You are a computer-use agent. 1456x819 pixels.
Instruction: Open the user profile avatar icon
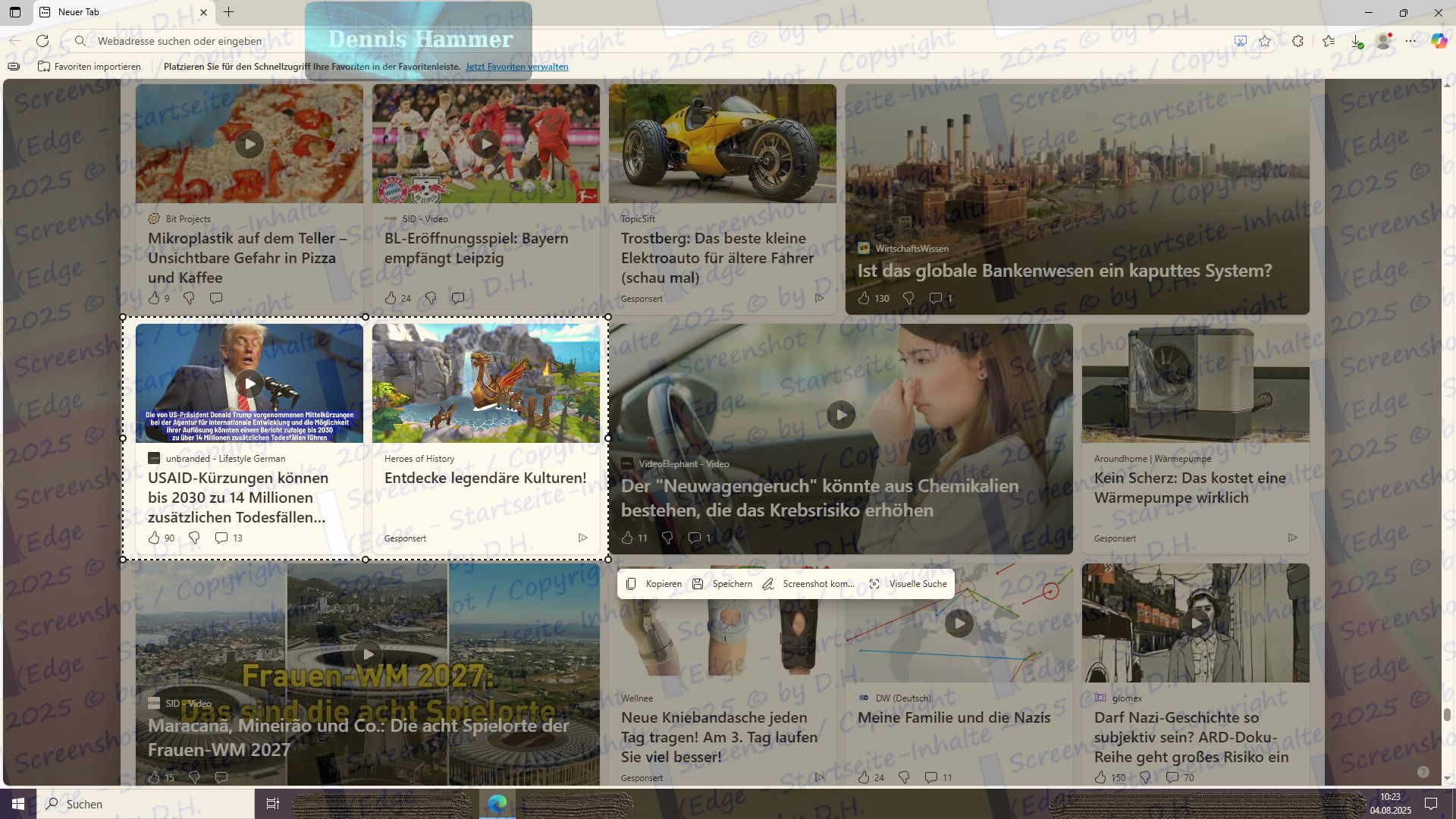click(1384, 41)
